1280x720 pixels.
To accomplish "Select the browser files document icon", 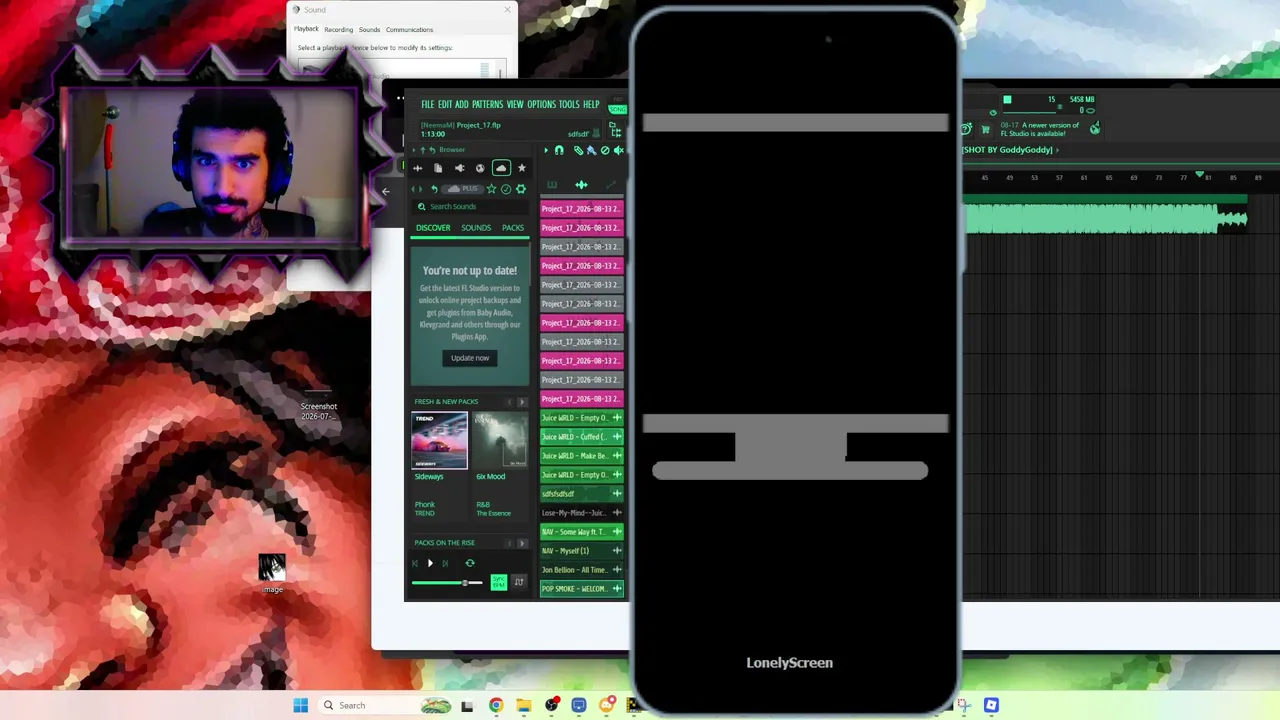I will (438, 168).
